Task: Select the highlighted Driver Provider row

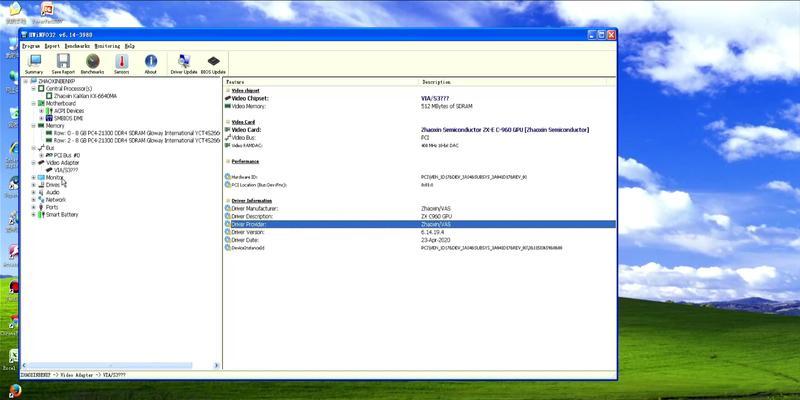Action: point(419,224)
